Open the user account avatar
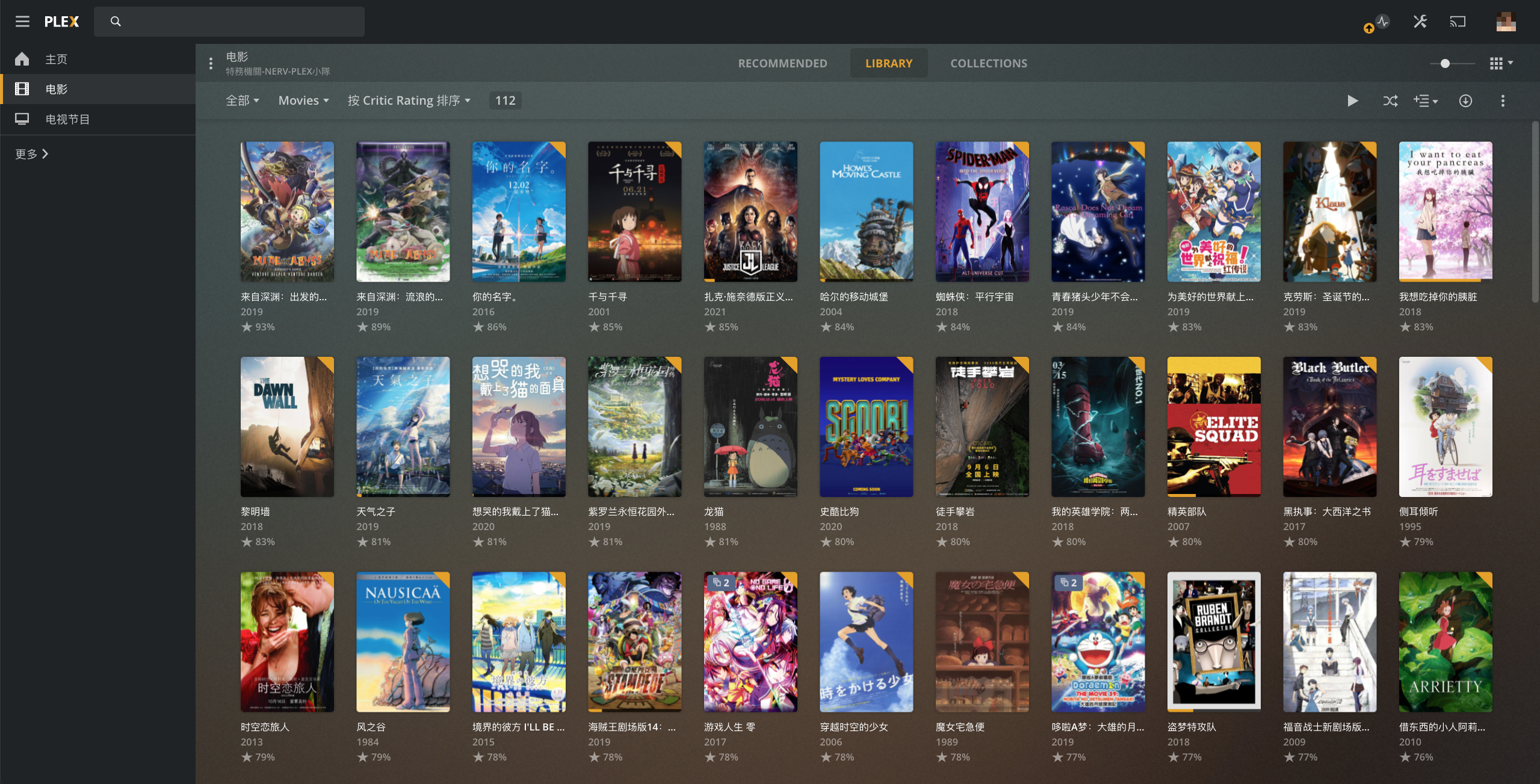The width and height of the screenshot is (1540, 784). pyautogui.click(x=1506, y=22)
